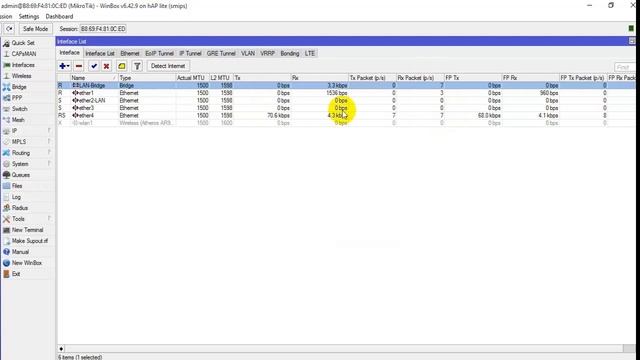Sort by the Name column header
Image resolution: width=640 pixels, height=360 pixels.
pos(94,78)
